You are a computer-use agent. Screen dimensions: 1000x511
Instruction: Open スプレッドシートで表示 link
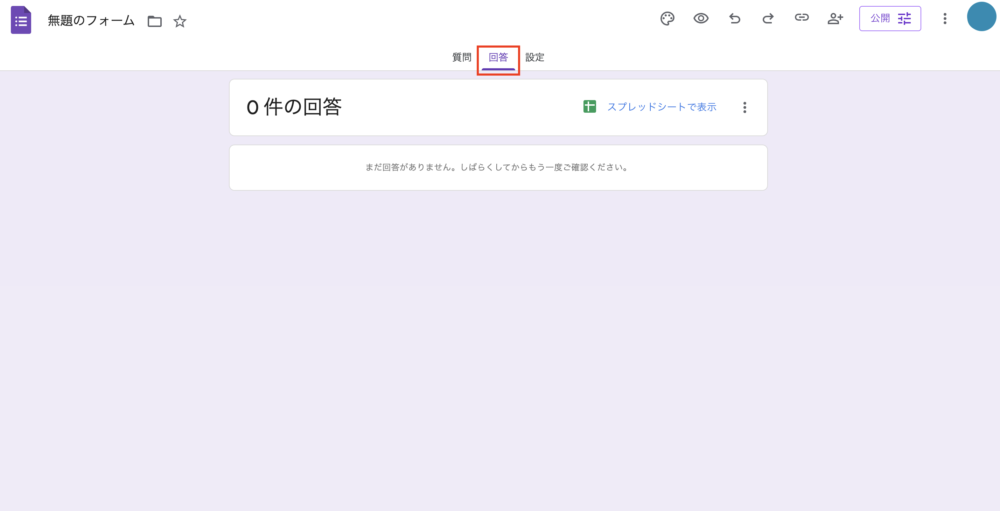click(661, 107)
